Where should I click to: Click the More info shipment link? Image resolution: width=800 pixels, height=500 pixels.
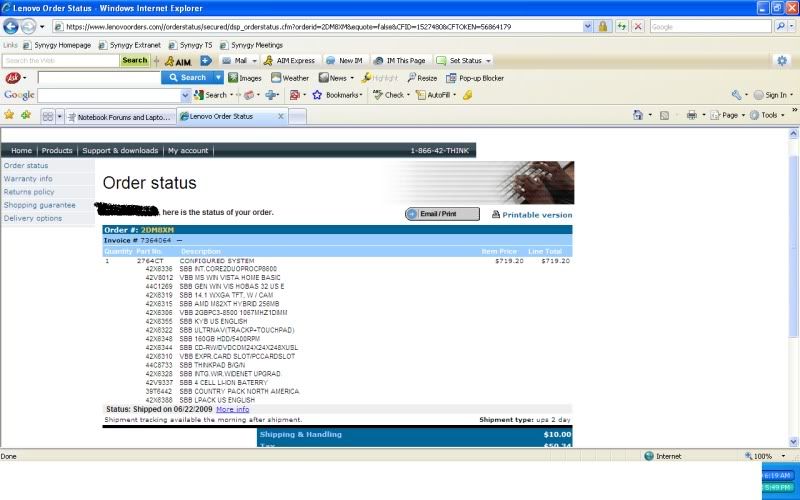click(233, 409)
